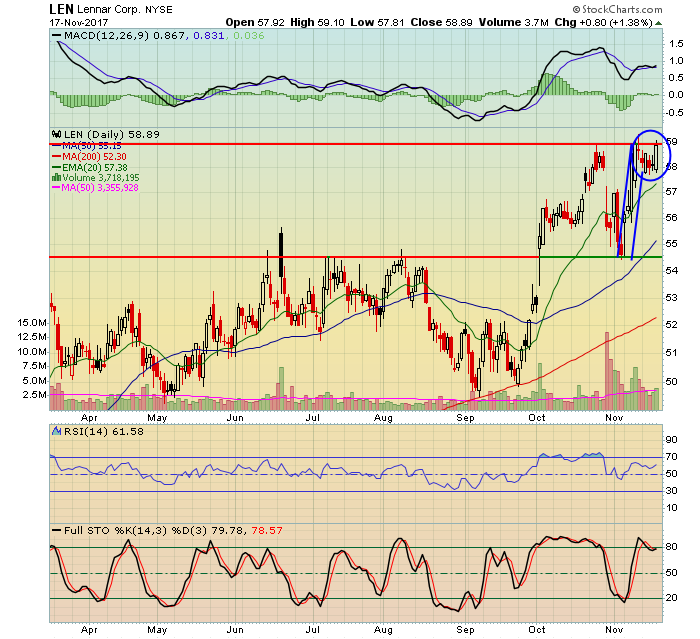Viewport: 700px width, 639px height.
Task: Click the "MA(50) 3,355,928" volume average entry
Action: click(100, 188)
